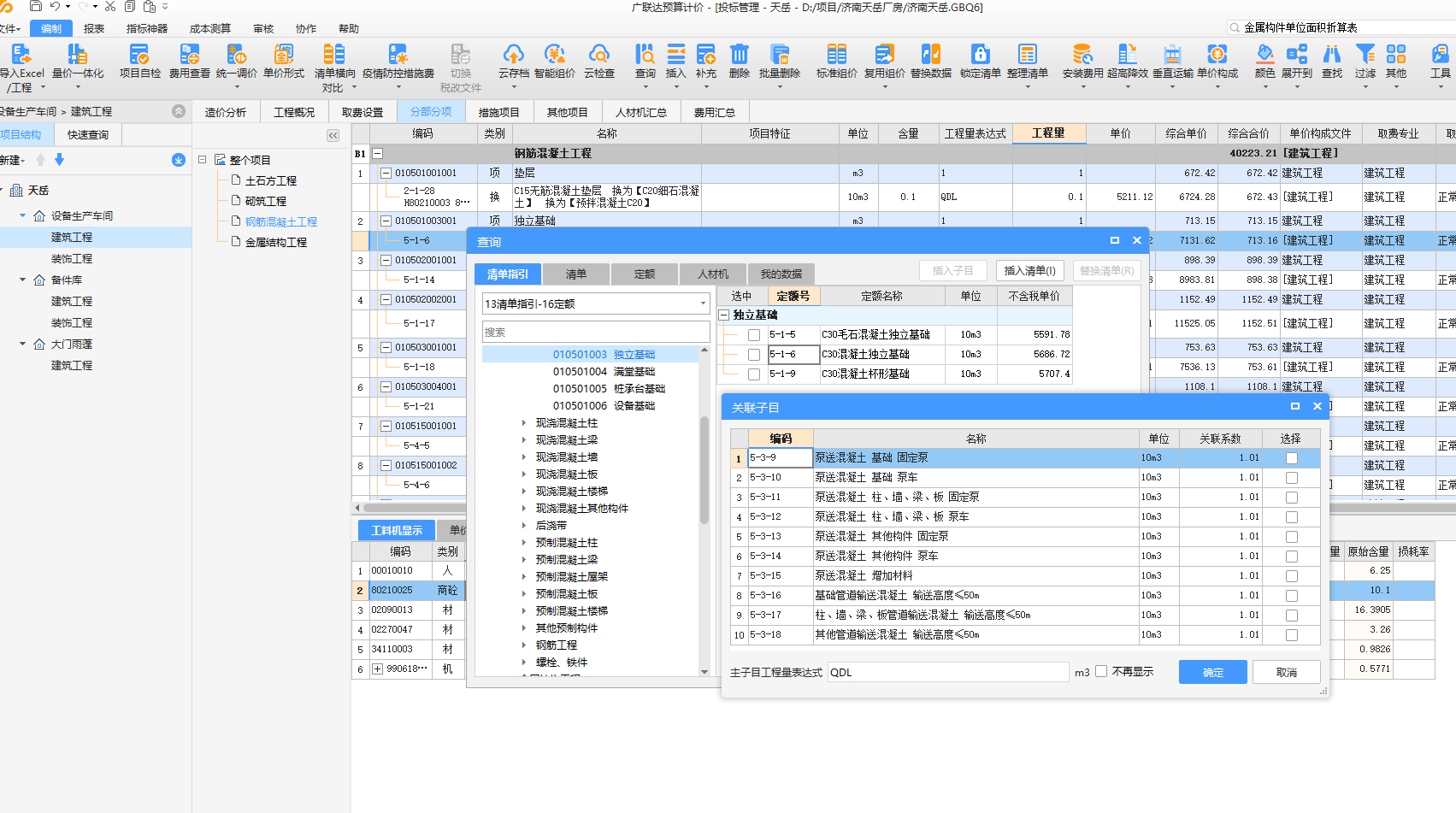The image size is (1456, 813).
Task: Click the scrollbar of the 清单指引 tree list
Action: click(x=704, y=470)
